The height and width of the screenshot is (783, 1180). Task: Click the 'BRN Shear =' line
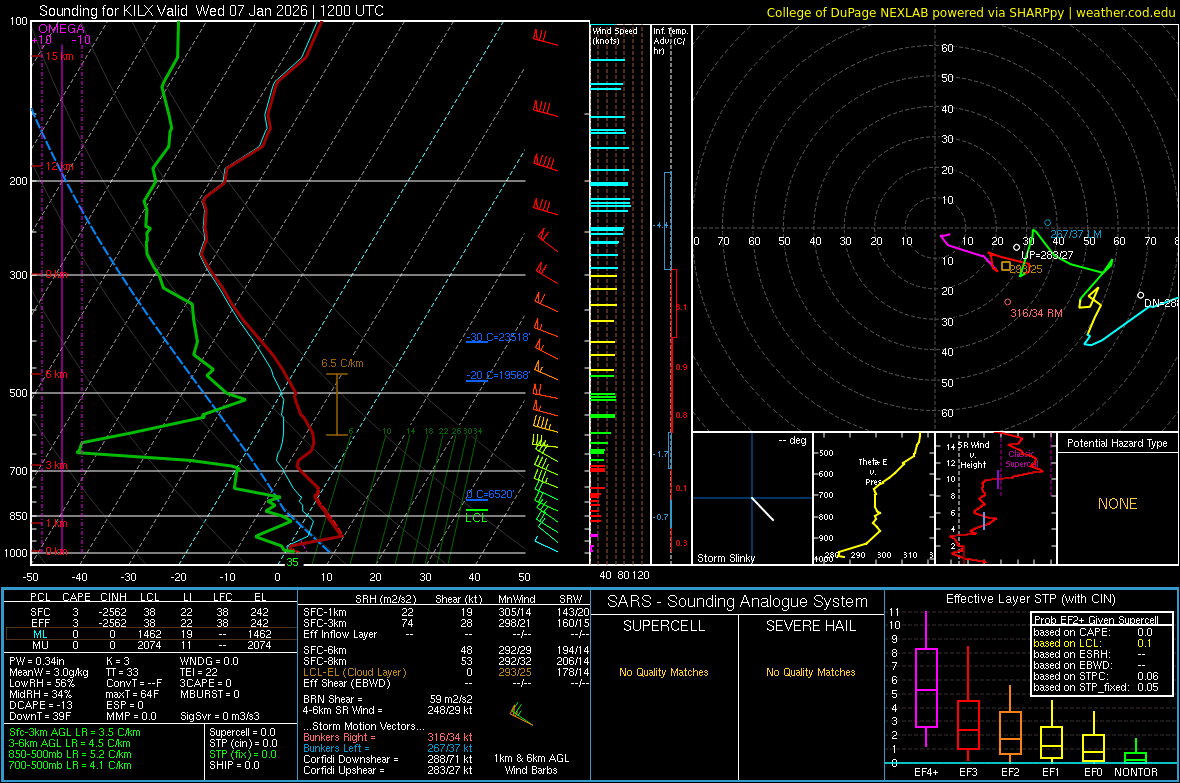coord(388,699)
